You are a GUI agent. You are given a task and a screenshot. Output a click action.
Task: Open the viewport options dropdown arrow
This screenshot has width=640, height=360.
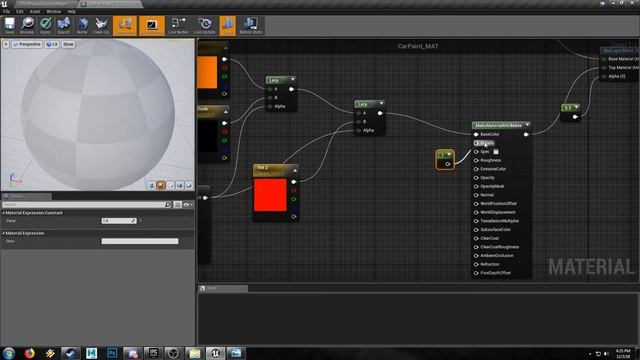6,44
